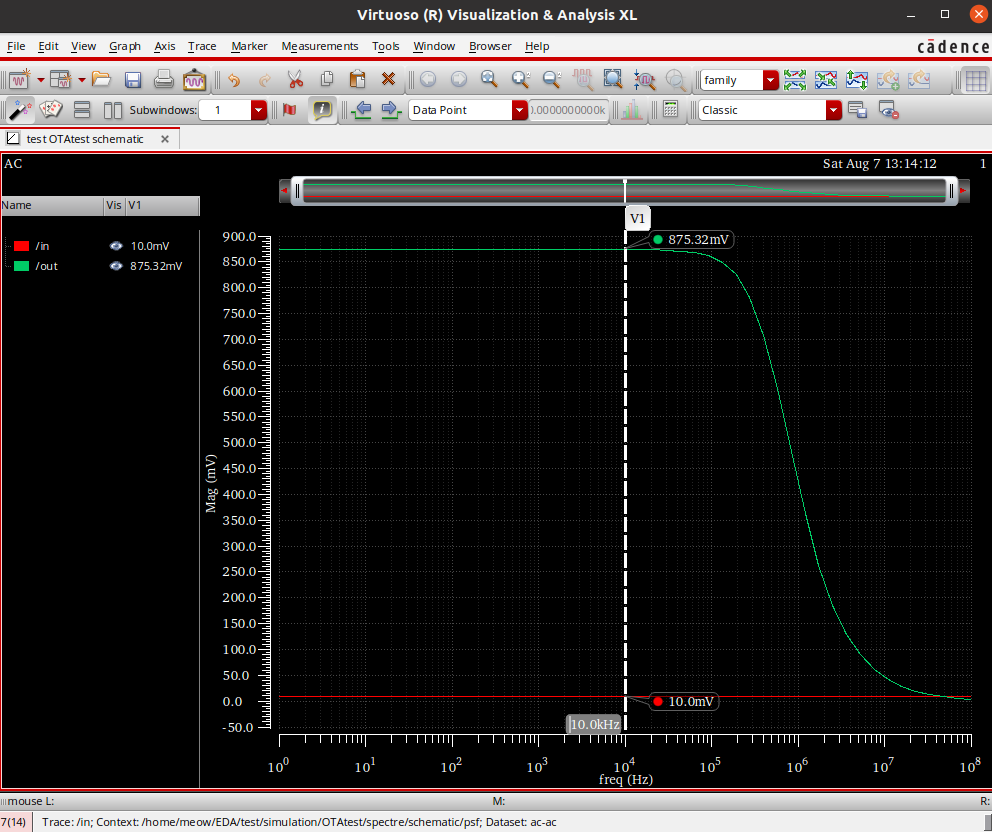
Task: Click the V1 marker label
Action: click(637, 217)
